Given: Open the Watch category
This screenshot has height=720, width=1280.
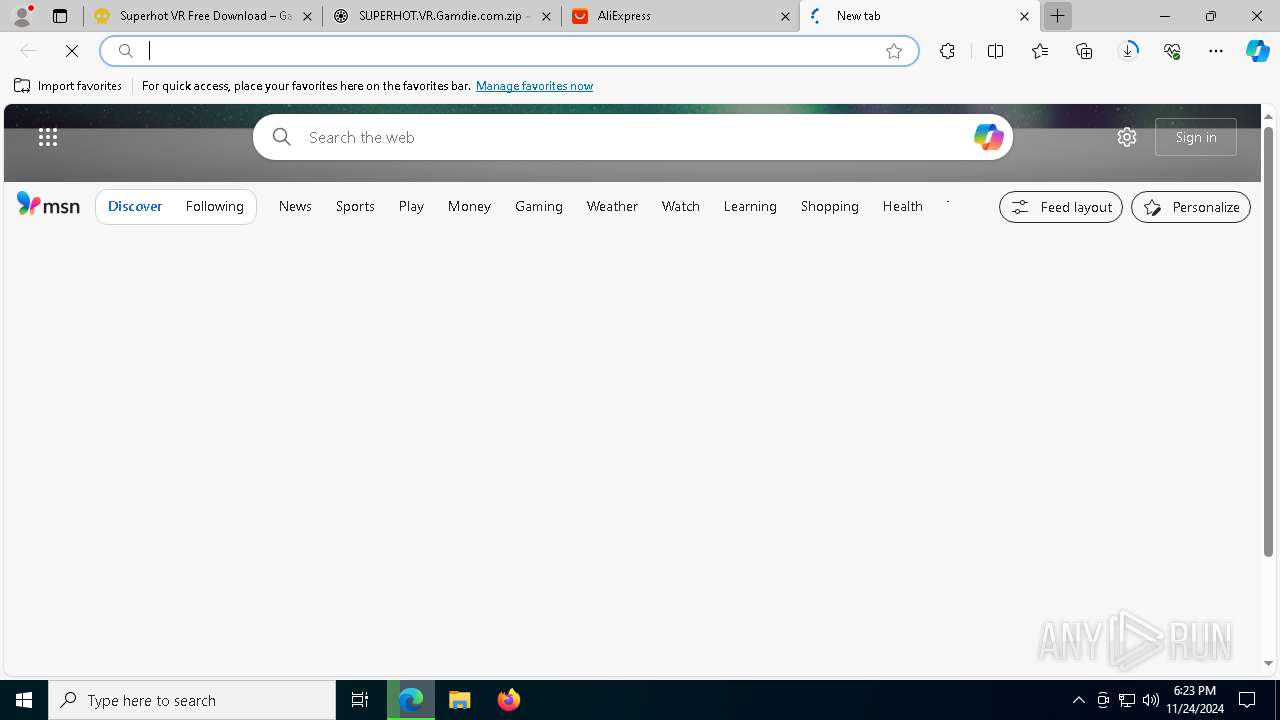Looking at the screenshot, I should point(681,206).
